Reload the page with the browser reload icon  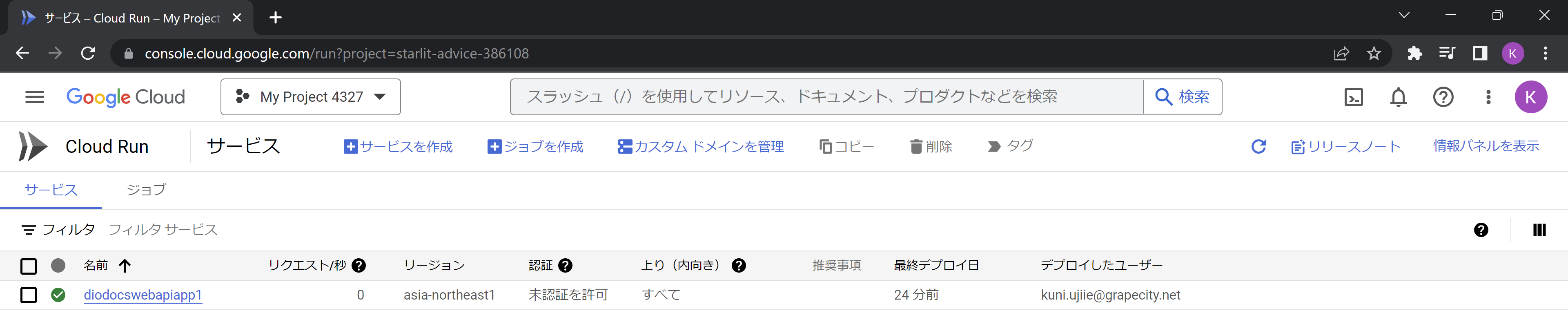(x=88, y=54)
